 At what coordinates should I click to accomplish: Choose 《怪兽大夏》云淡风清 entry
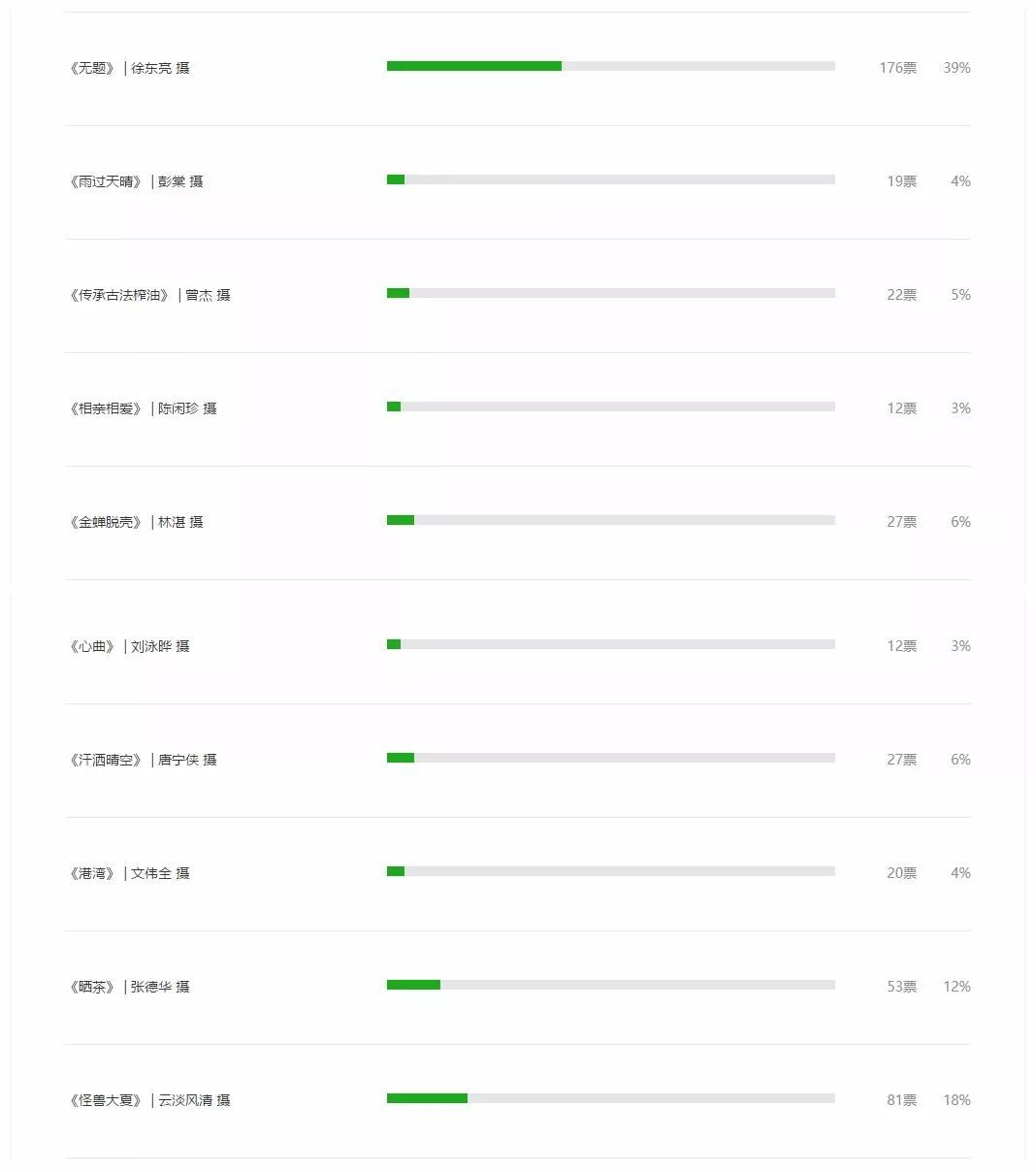pyautogui.click(x=518, y=1100)
